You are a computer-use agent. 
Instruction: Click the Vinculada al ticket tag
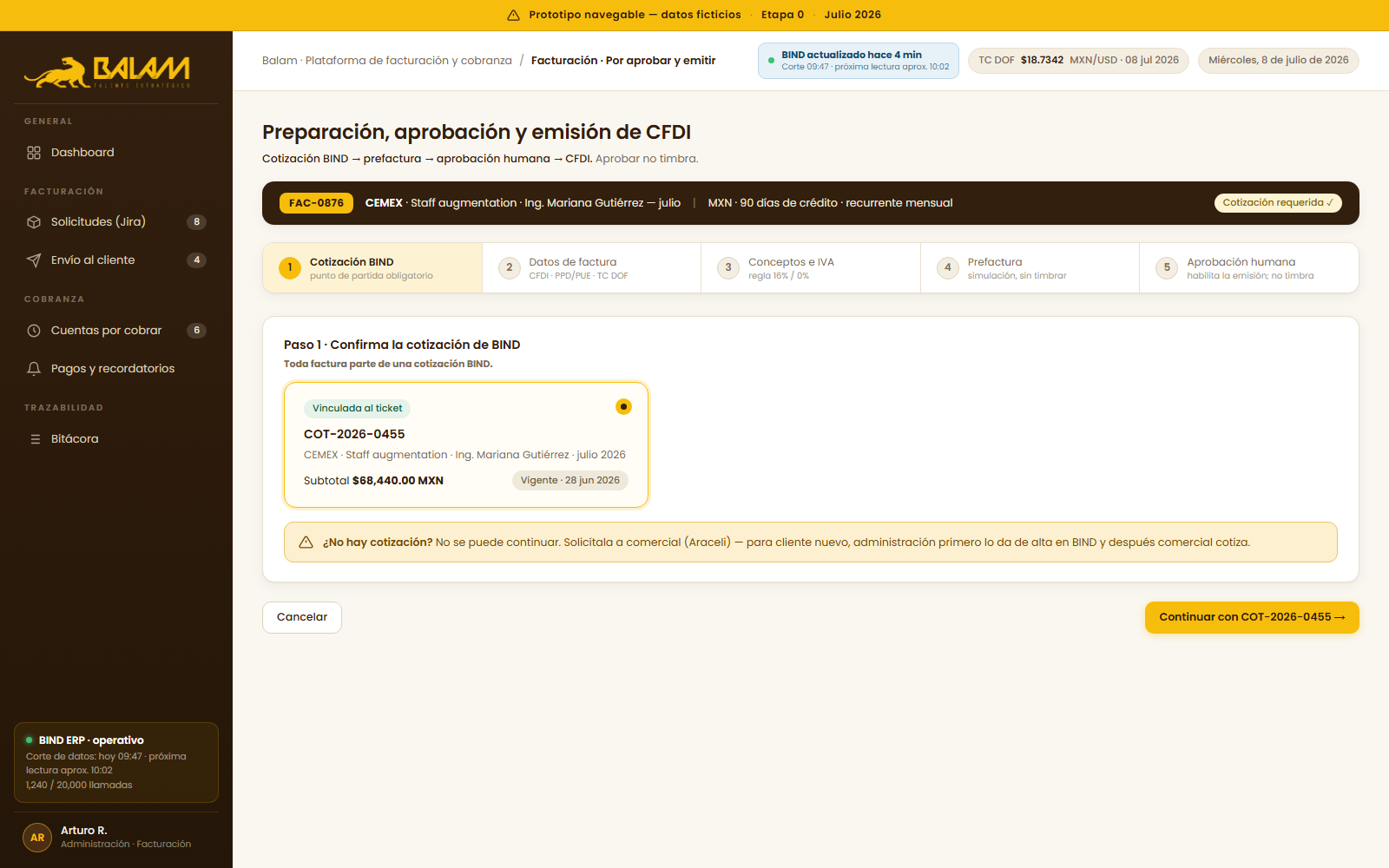tap(357, 408)
